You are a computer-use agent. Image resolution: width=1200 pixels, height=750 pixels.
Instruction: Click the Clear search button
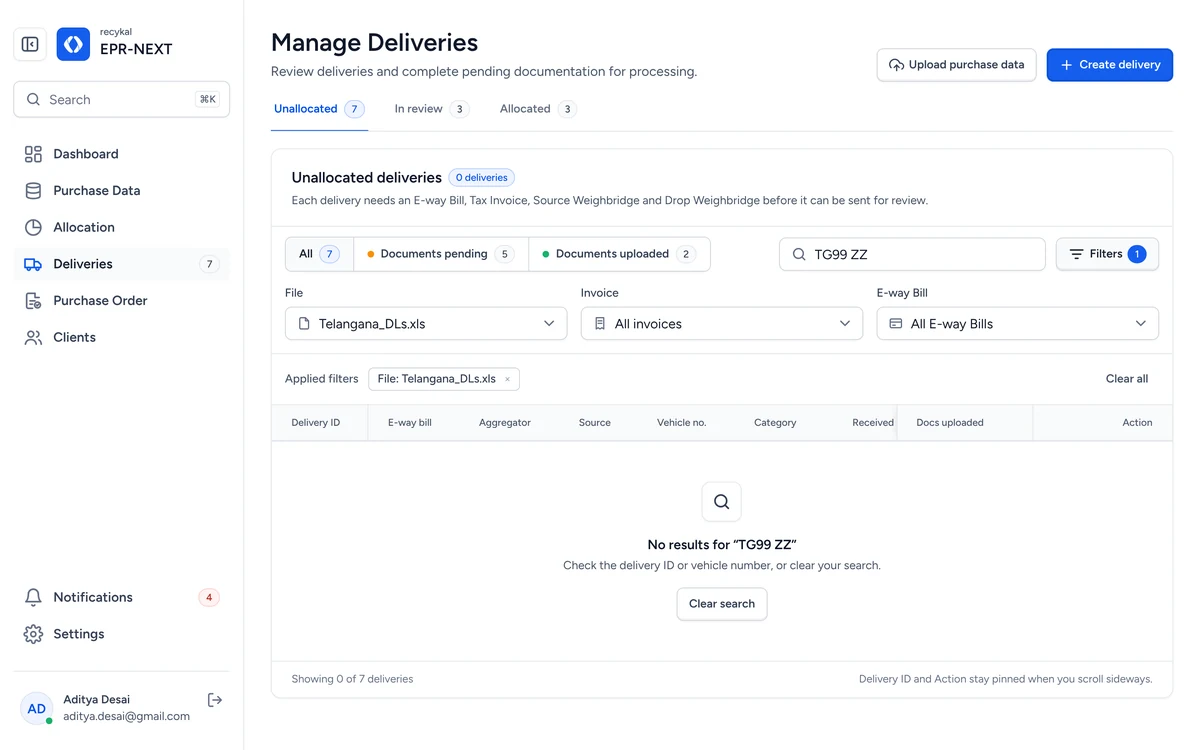click(722, 604)
